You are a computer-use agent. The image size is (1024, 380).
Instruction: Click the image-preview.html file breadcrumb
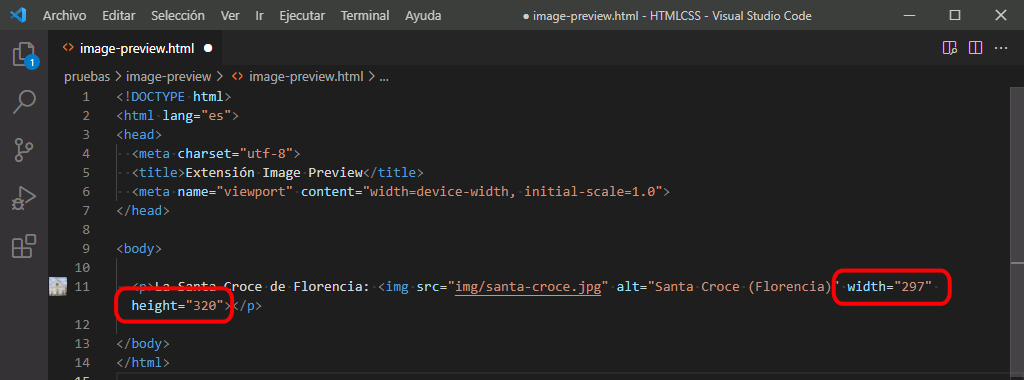pos(297,77)
